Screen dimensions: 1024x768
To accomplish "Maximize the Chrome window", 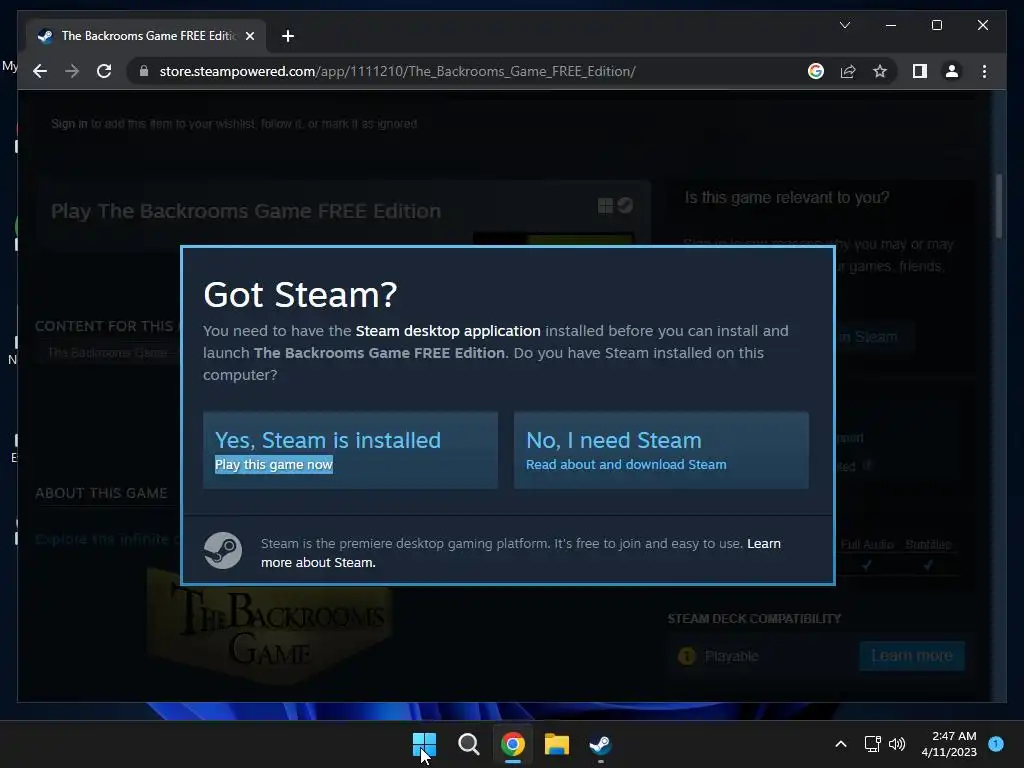I will [936, 25].
